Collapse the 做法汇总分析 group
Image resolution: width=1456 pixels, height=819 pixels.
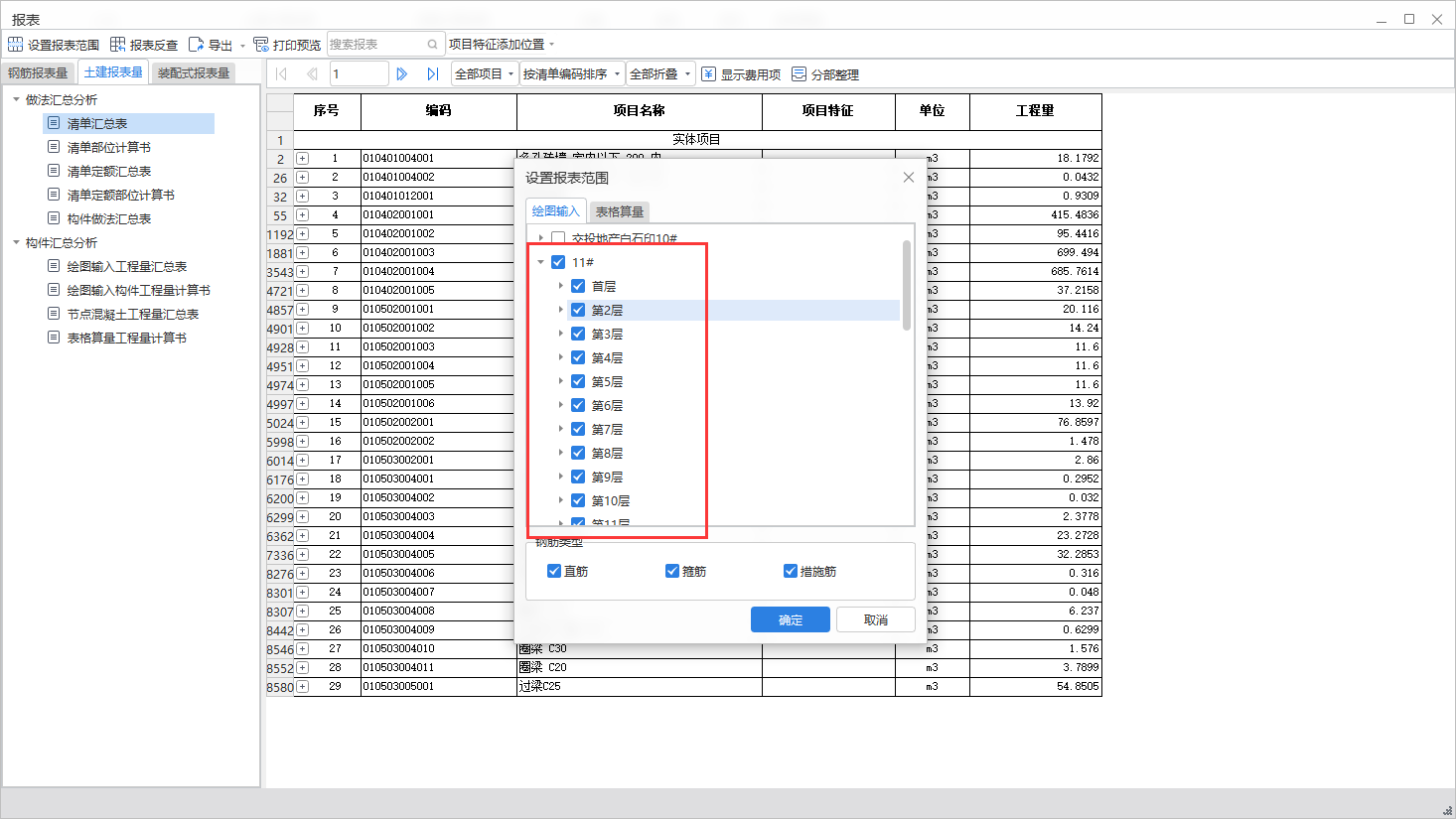pos(16,99)
